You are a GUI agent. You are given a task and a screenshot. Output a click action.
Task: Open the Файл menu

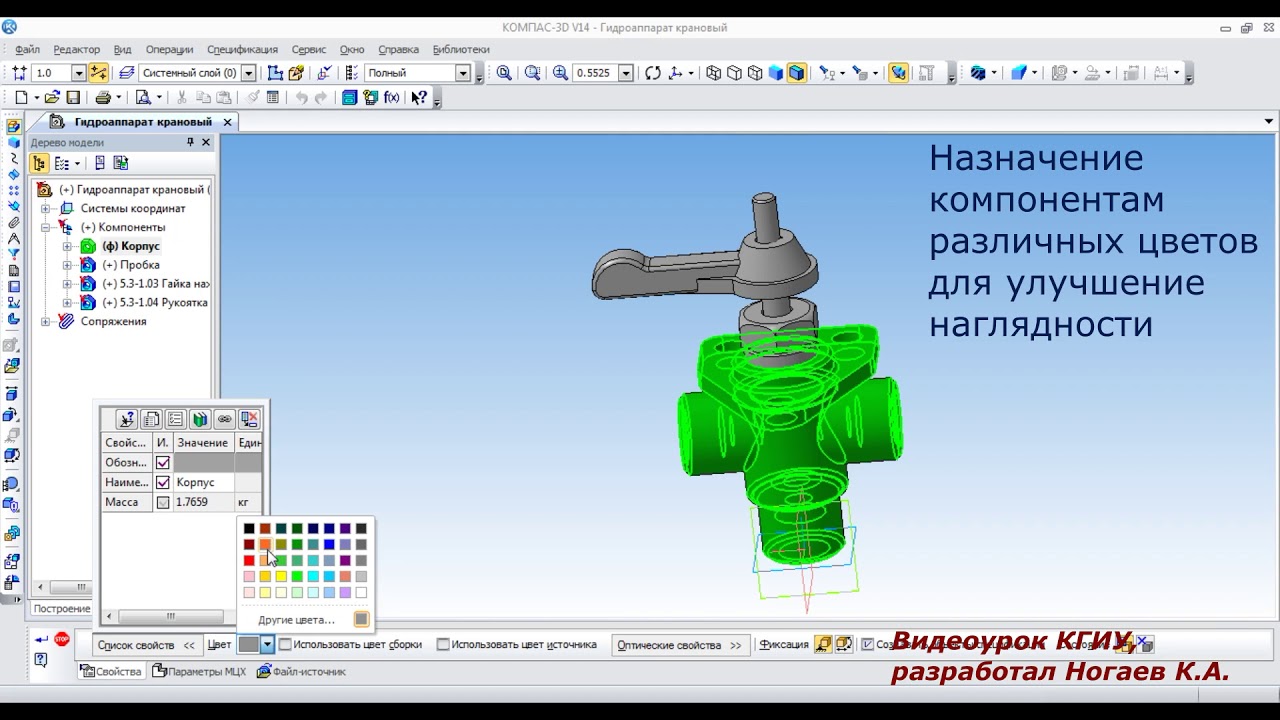click(28, 49)
